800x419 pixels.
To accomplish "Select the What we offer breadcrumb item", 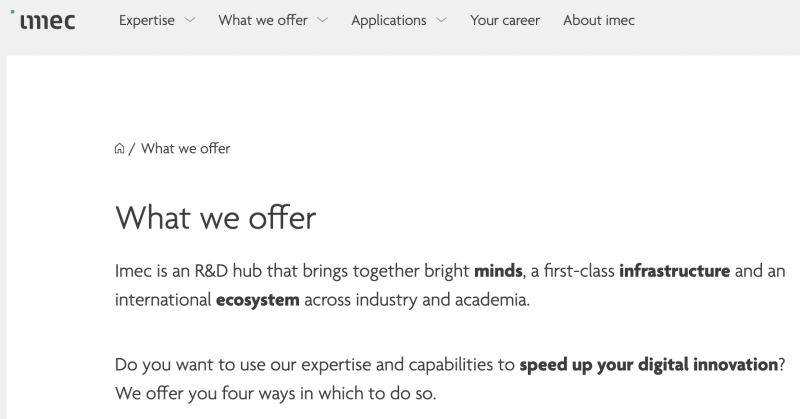I will pos(186,149).
